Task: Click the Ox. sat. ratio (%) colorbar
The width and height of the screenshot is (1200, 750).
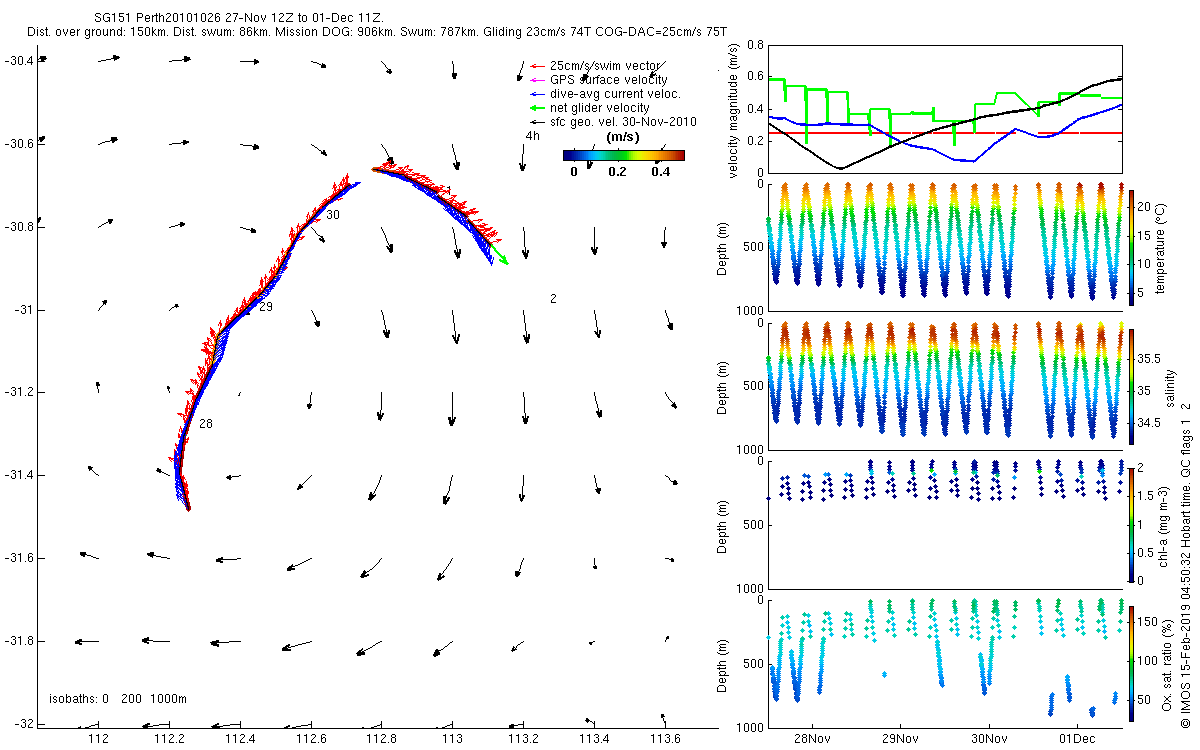Action: click(1132, 663)
